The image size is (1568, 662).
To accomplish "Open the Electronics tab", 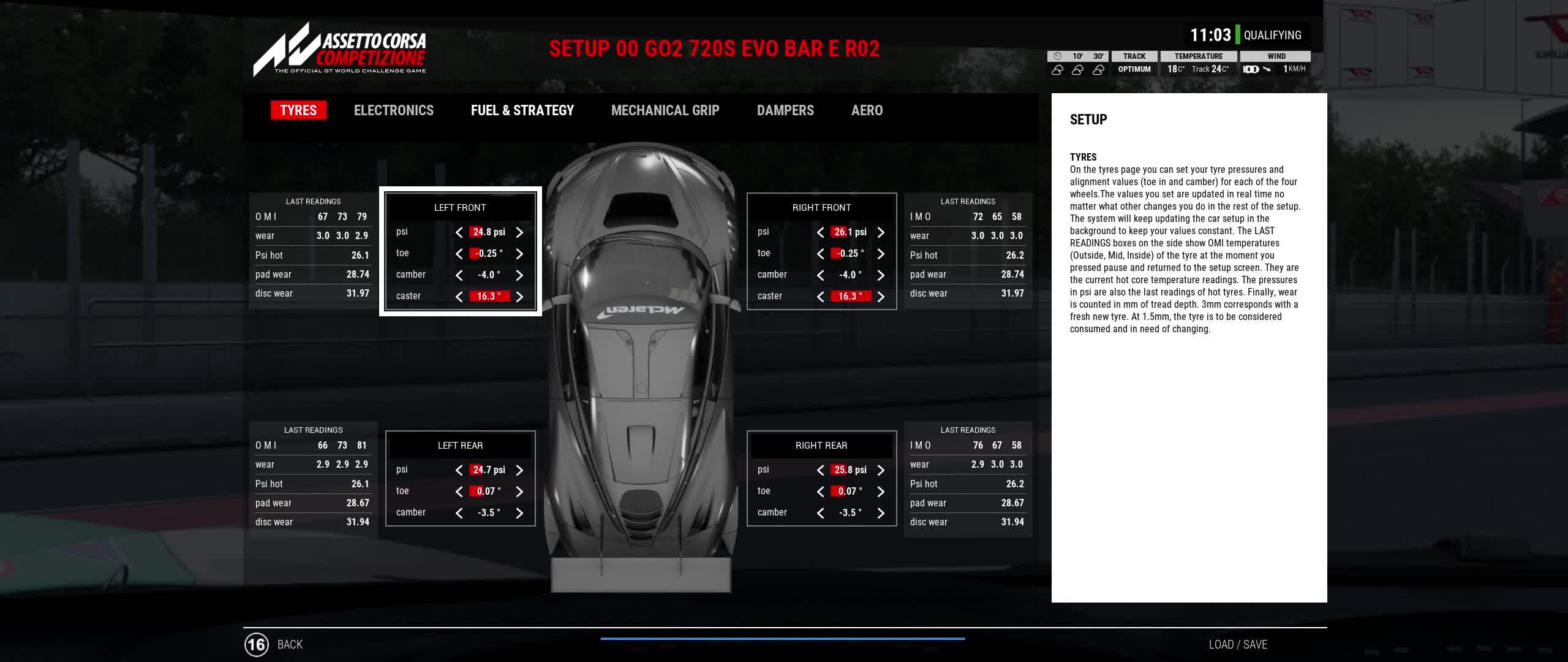I will click(x=393, y=110).
